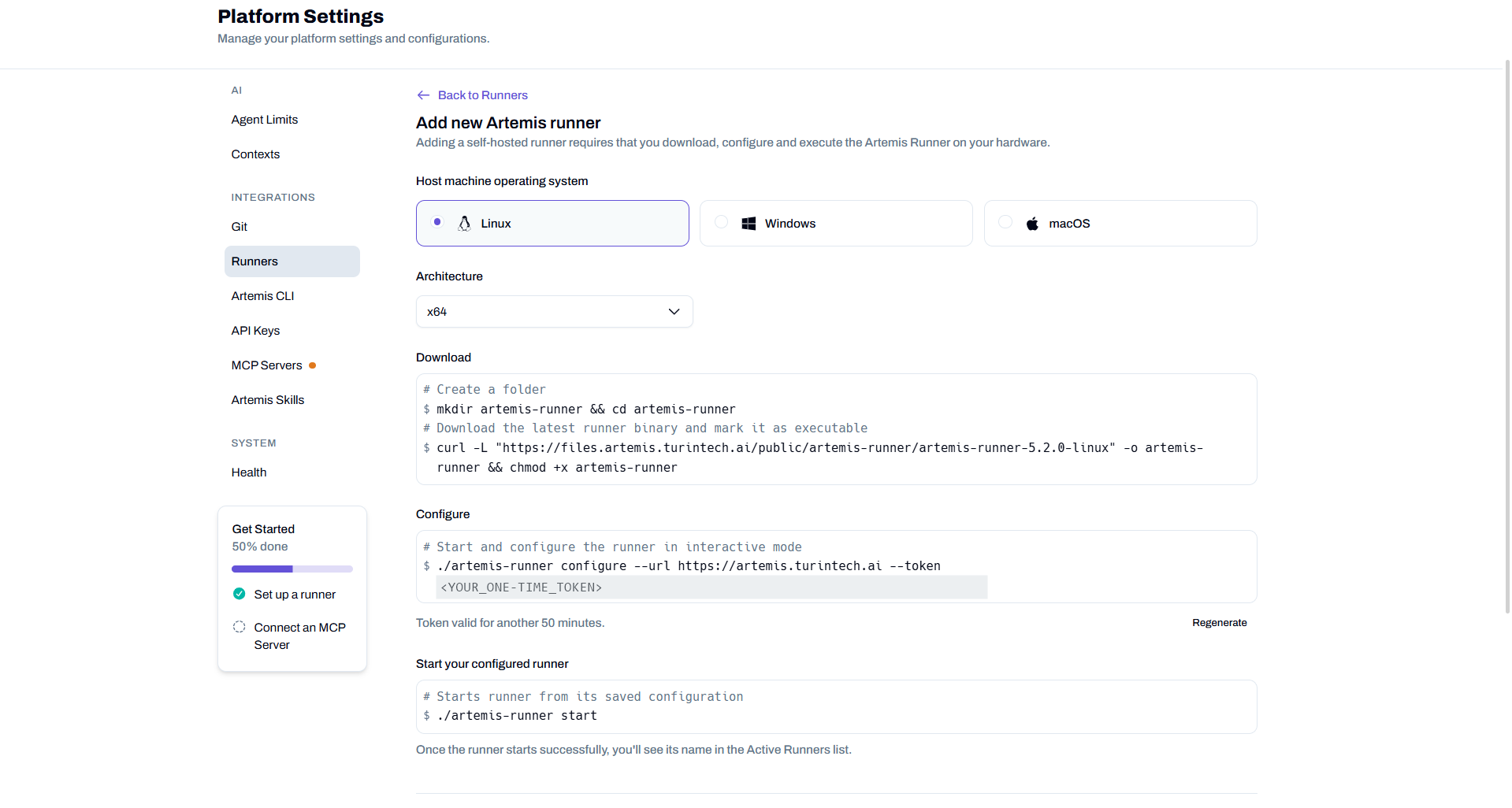Click the mkdir artemis-runner command line

point(586,410)
